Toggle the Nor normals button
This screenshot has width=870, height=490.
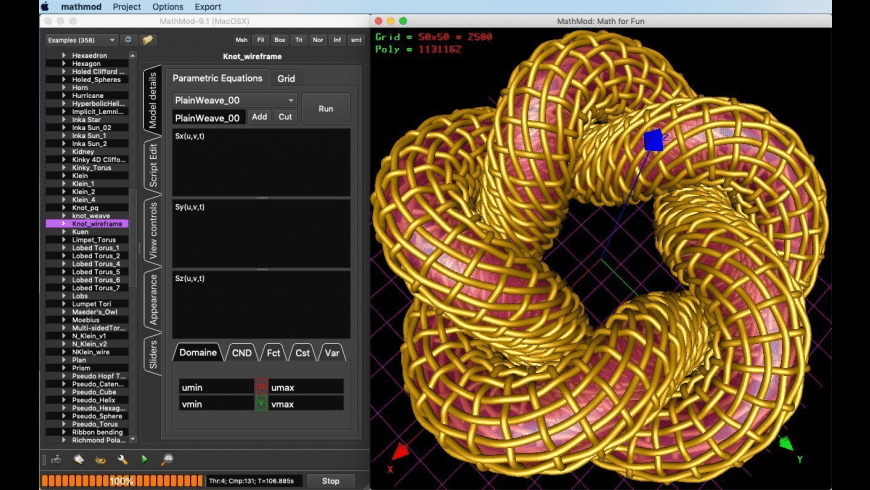(x=318, y=40)
